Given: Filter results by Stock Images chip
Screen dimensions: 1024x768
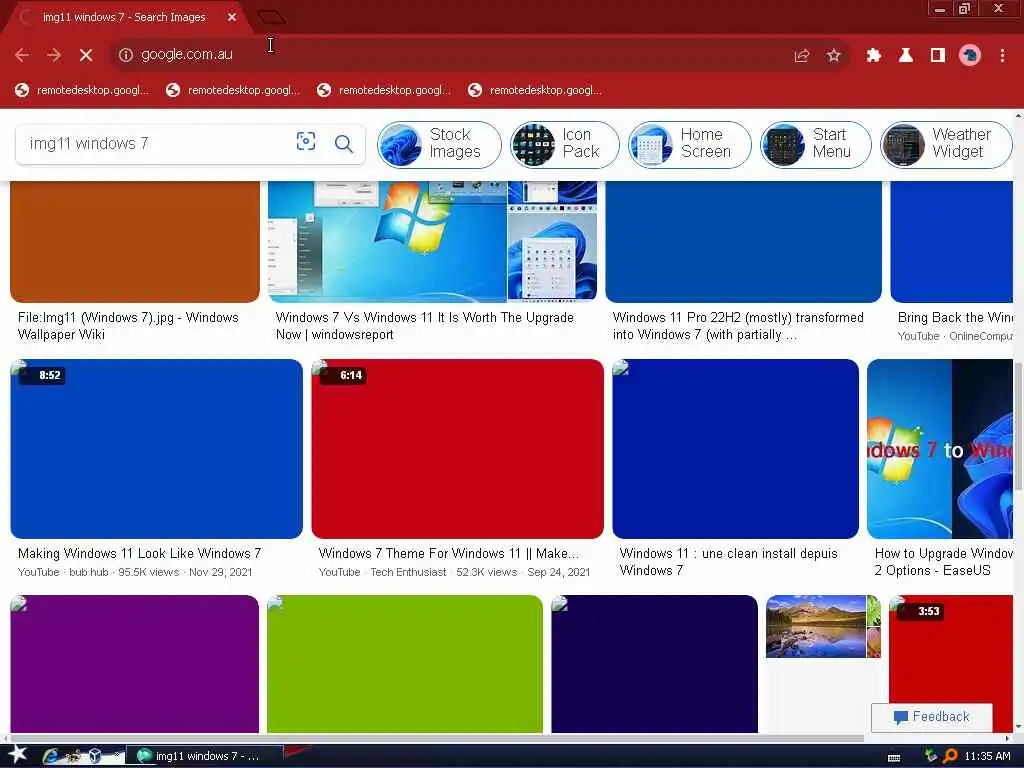Looking at the screenshot, I should point(439,144).
